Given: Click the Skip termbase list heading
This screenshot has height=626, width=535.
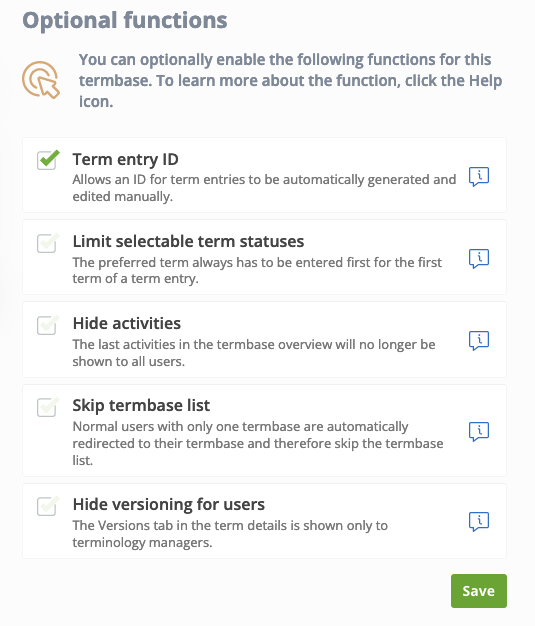Looking at the screenshot, I should (x=141, y=406).
